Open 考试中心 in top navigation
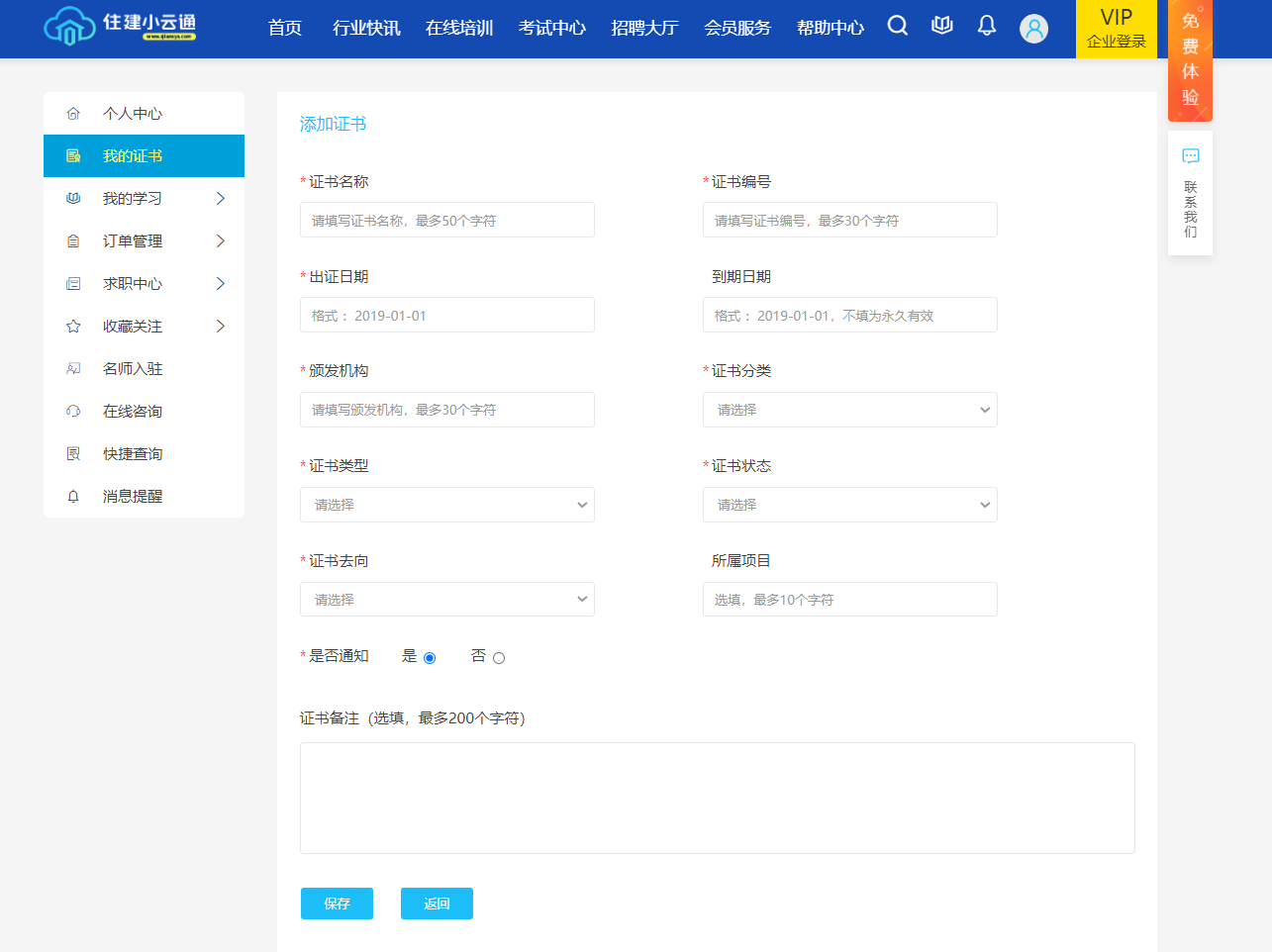Image resolution: width=1272 pixels, height=952 pixels. tap(551, 28)
